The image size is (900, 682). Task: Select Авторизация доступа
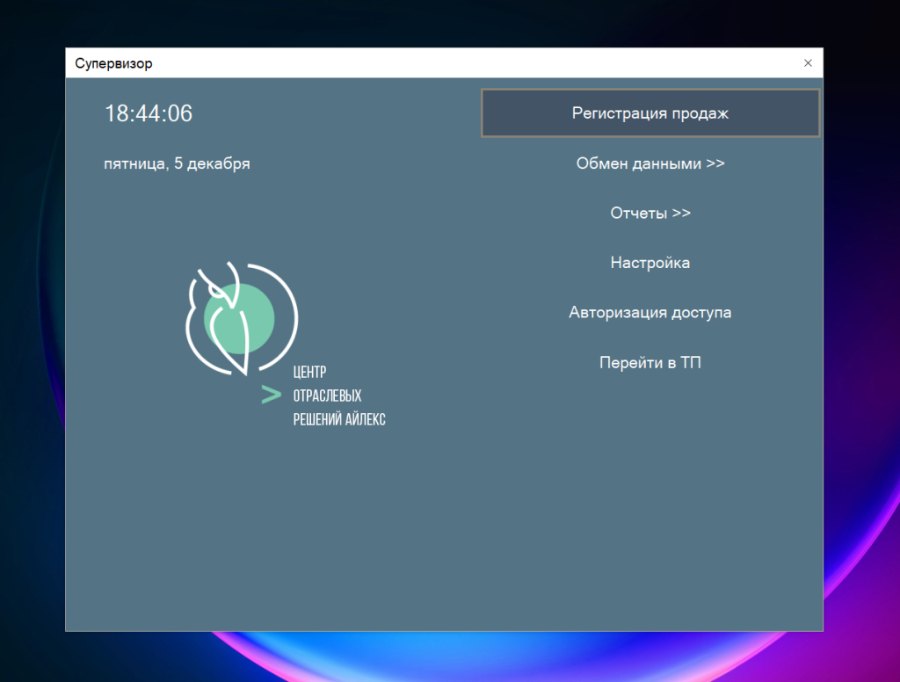650,312
